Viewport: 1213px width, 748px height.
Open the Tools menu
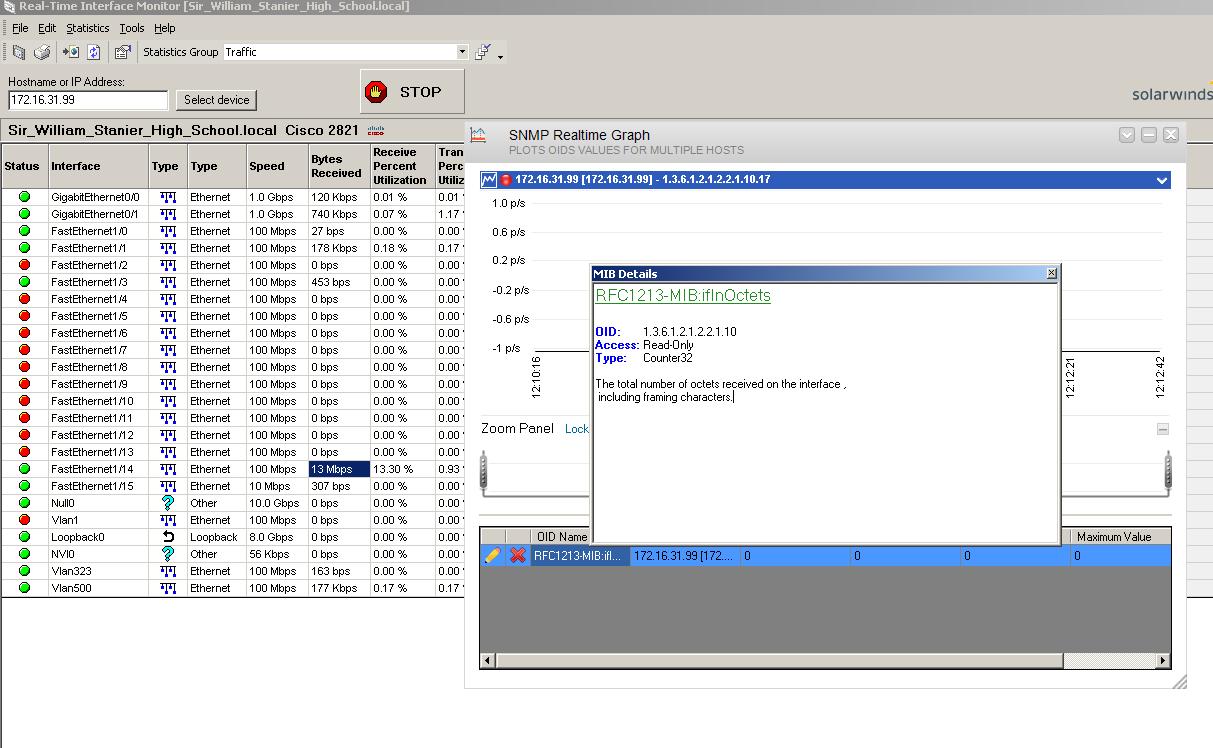131,28
